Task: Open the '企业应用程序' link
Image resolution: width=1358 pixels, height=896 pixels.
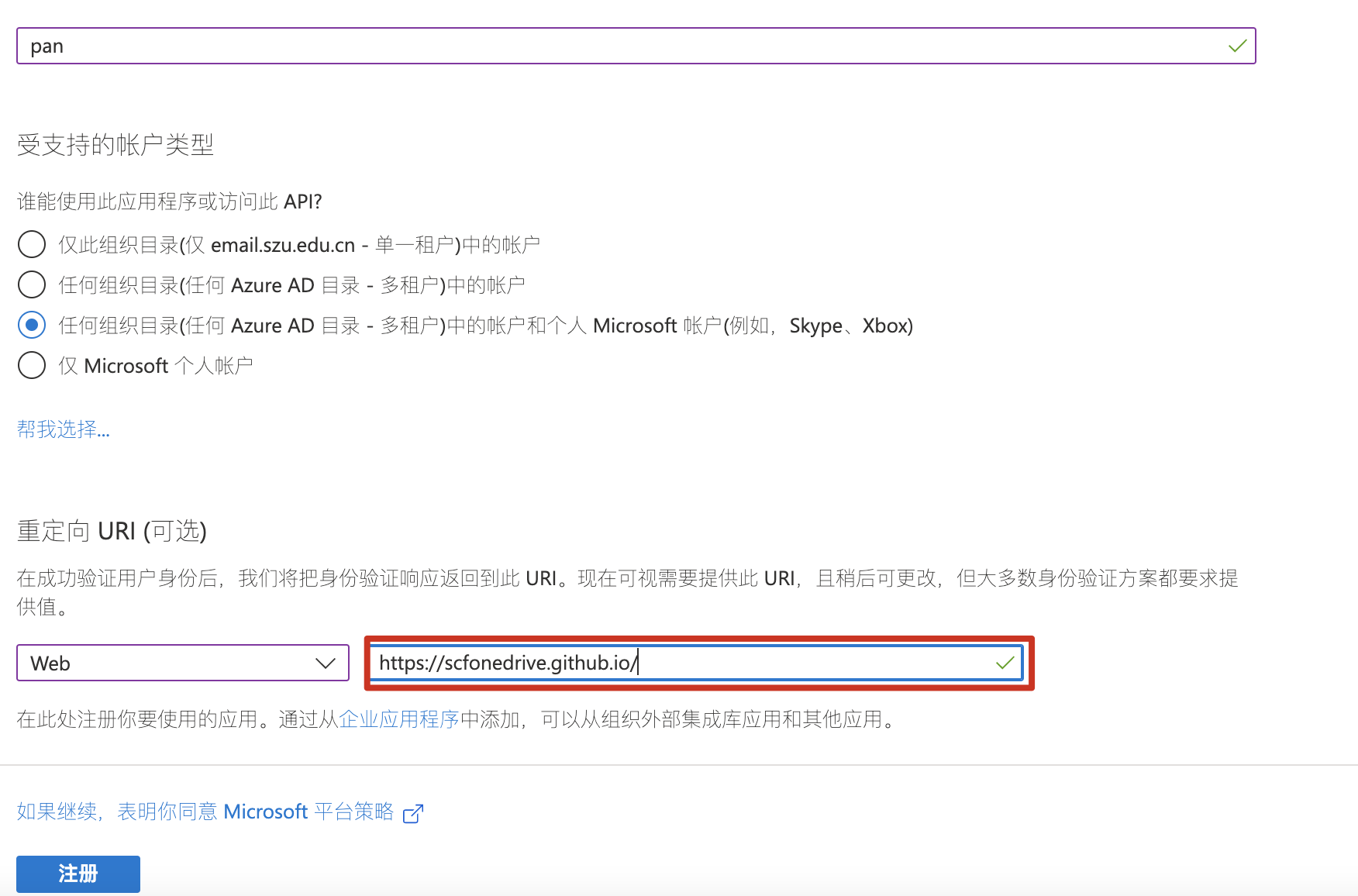Action: tap(399, 719)
